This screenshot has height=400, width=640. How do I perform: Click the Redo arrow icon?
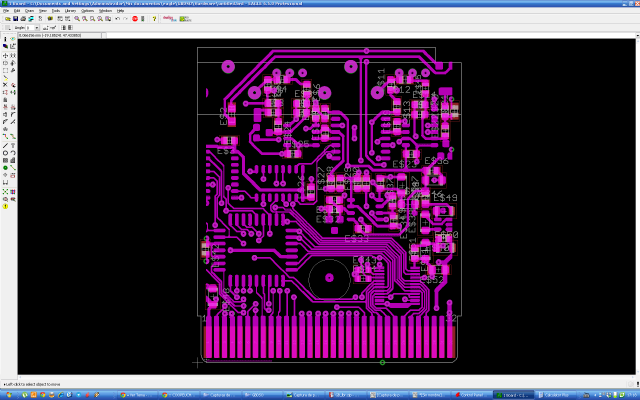pyautogui.click(x=123, y=18)
